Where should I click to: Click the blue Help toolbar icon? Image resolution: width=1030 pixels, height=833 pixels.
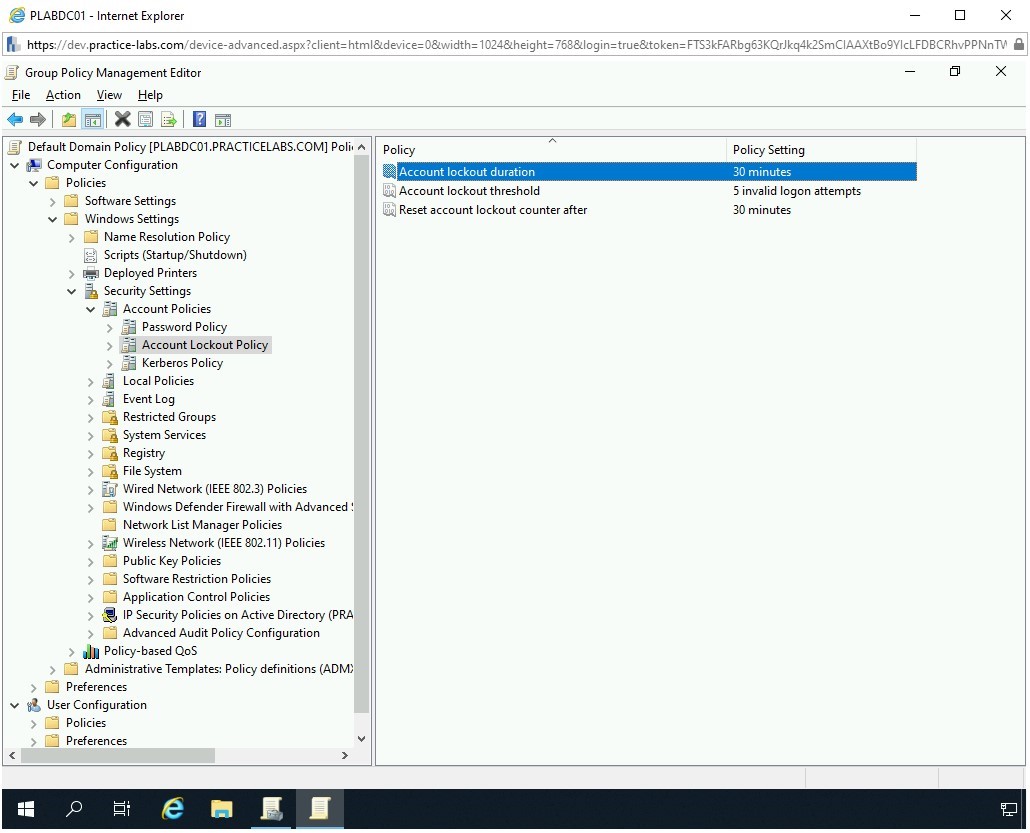(x=199, y=120)
